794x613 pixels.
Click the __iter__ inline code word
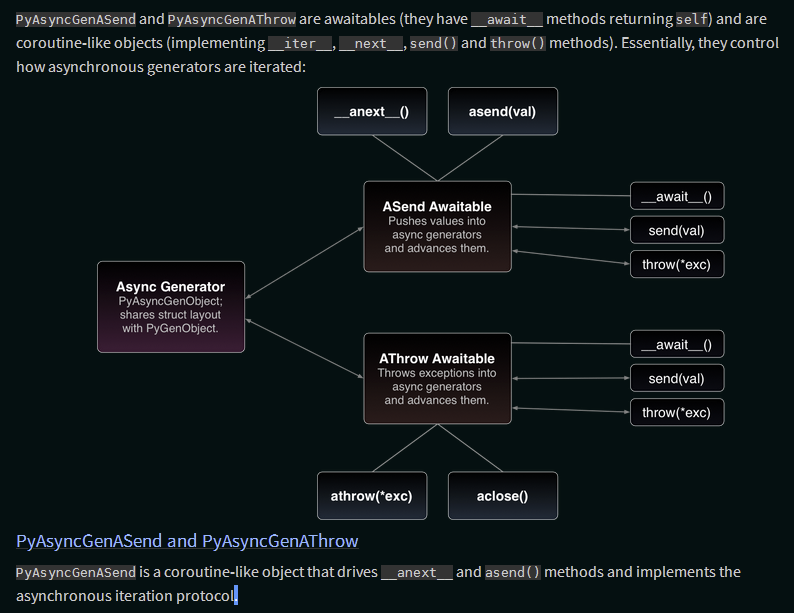(300, 44)
